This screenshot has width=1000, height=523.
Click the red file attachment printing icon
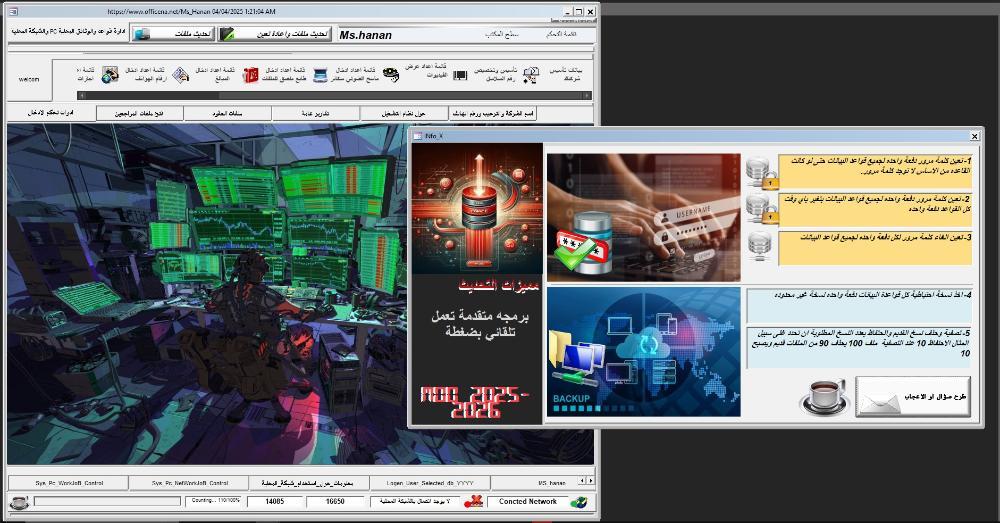coord(250,75)
